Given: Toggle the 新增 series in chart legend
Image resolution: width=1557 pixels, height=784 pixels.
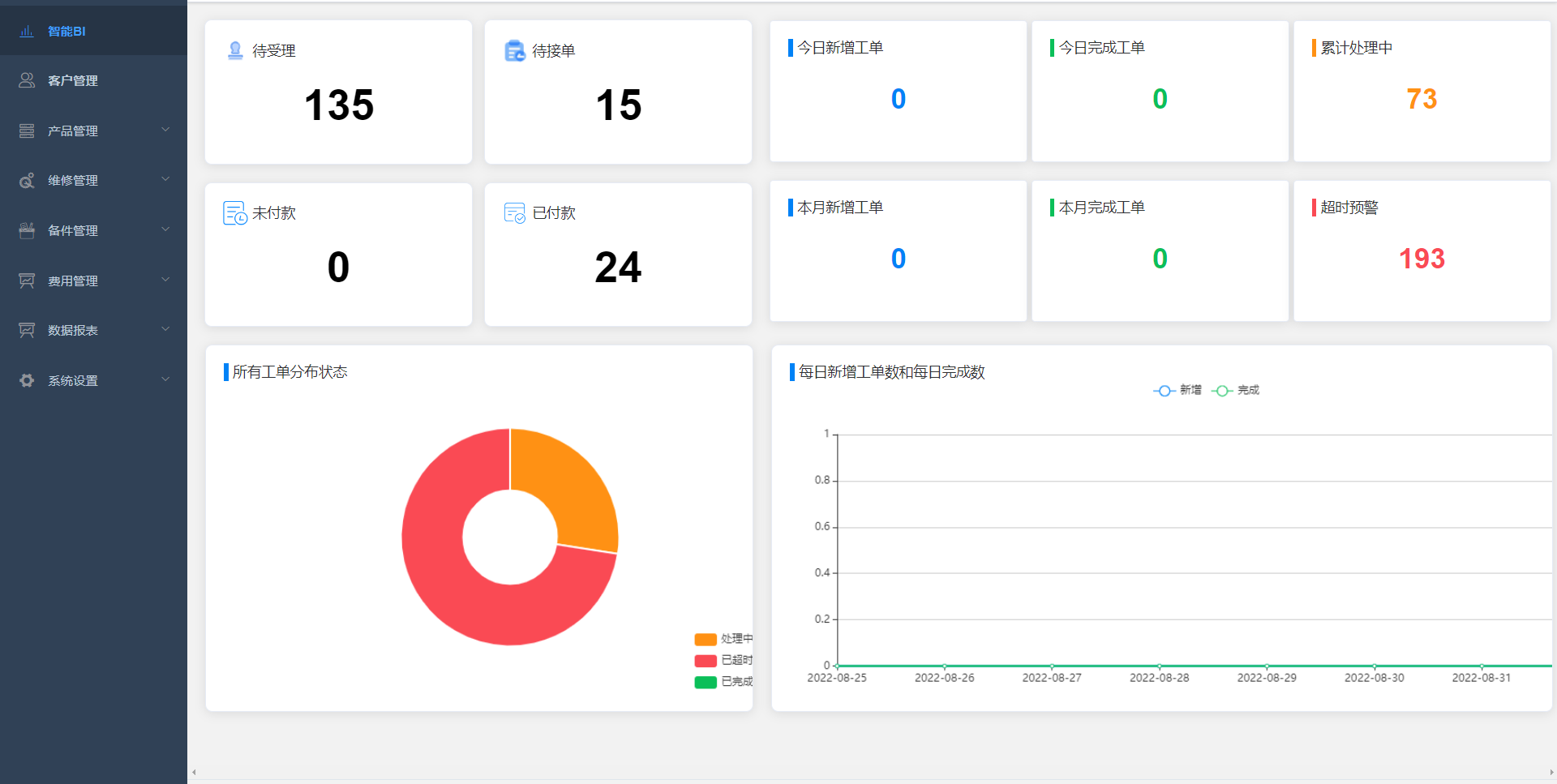Looking at the screenshot, I should tap(1177, 391).
